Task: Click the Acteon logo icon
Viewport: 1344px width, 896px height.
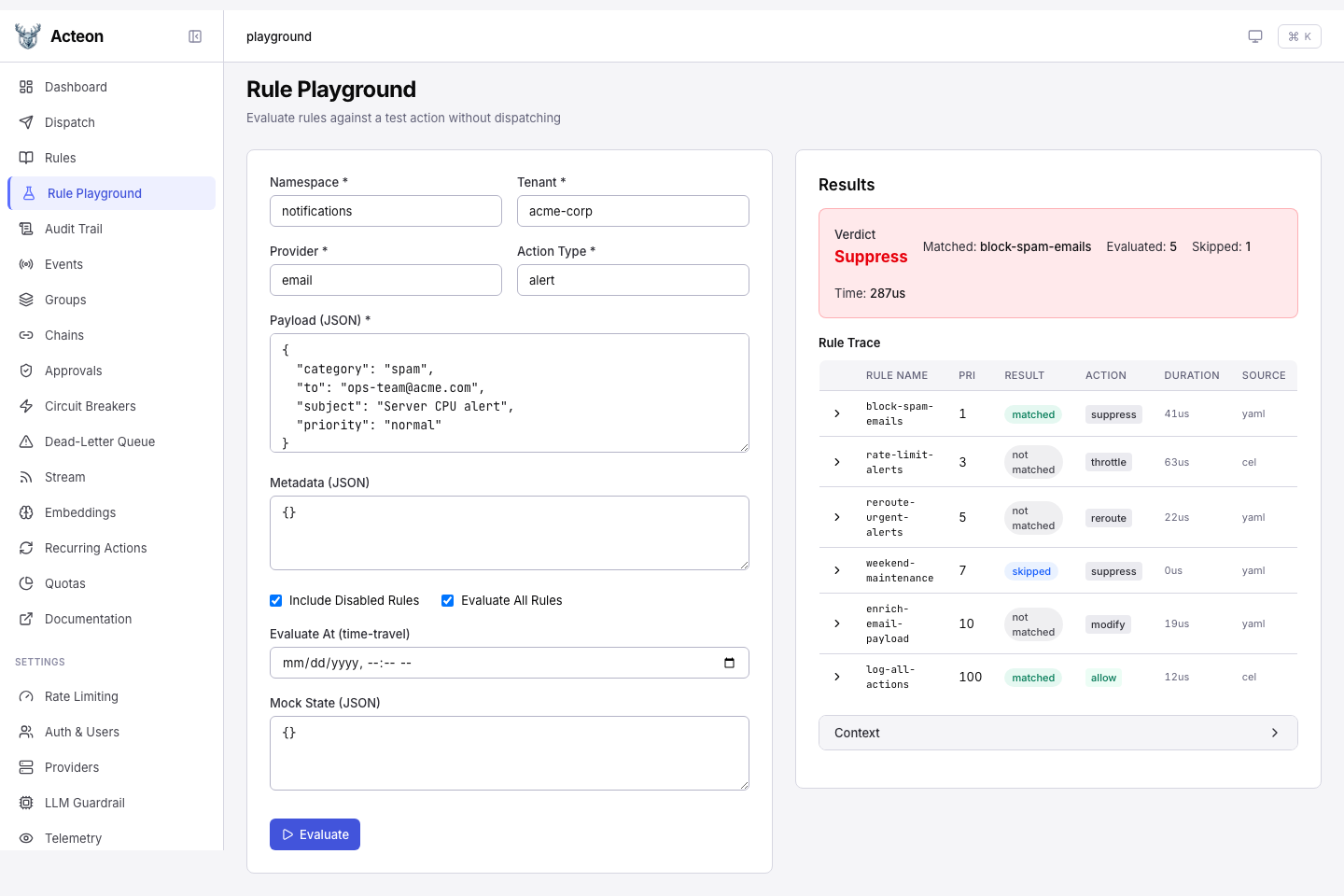Action: 28,36
